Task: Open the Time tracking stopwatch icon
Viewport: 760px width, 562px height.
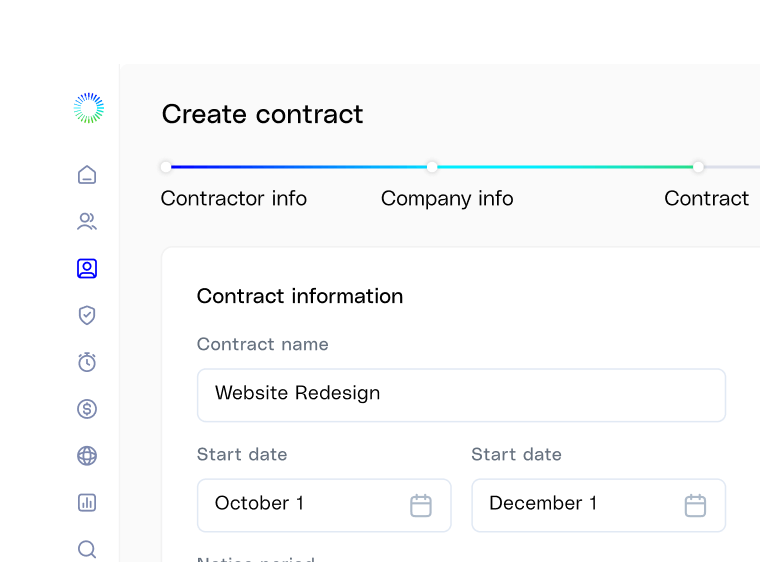Action: [x=87, y=362]
